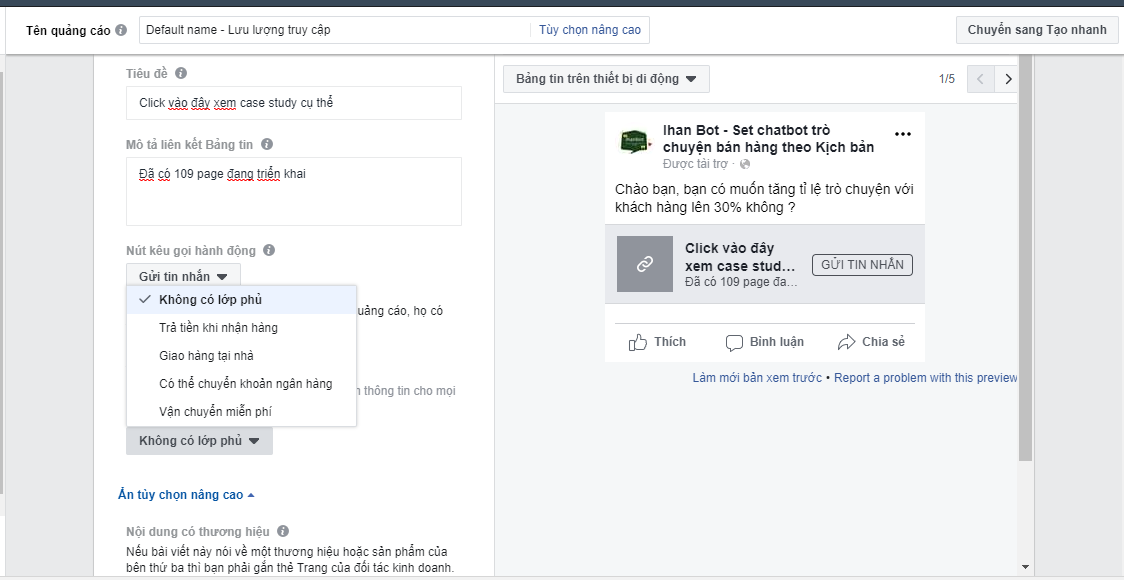Click info icon beside Mô tả liên kết Bảng tin
The image size is (1124, 580).
click(267, 144)
